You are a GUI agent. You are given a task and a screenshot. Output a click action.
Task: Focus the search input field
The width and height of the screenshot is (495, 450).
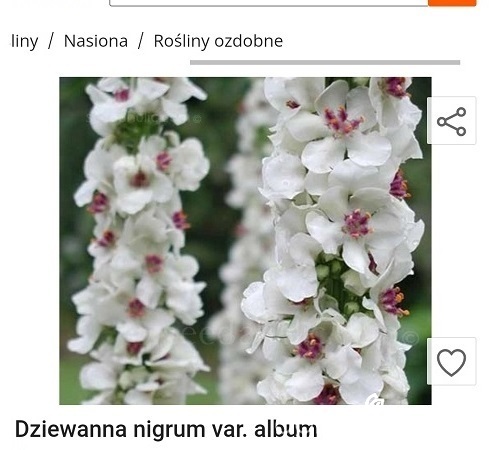tap(269, 3)
